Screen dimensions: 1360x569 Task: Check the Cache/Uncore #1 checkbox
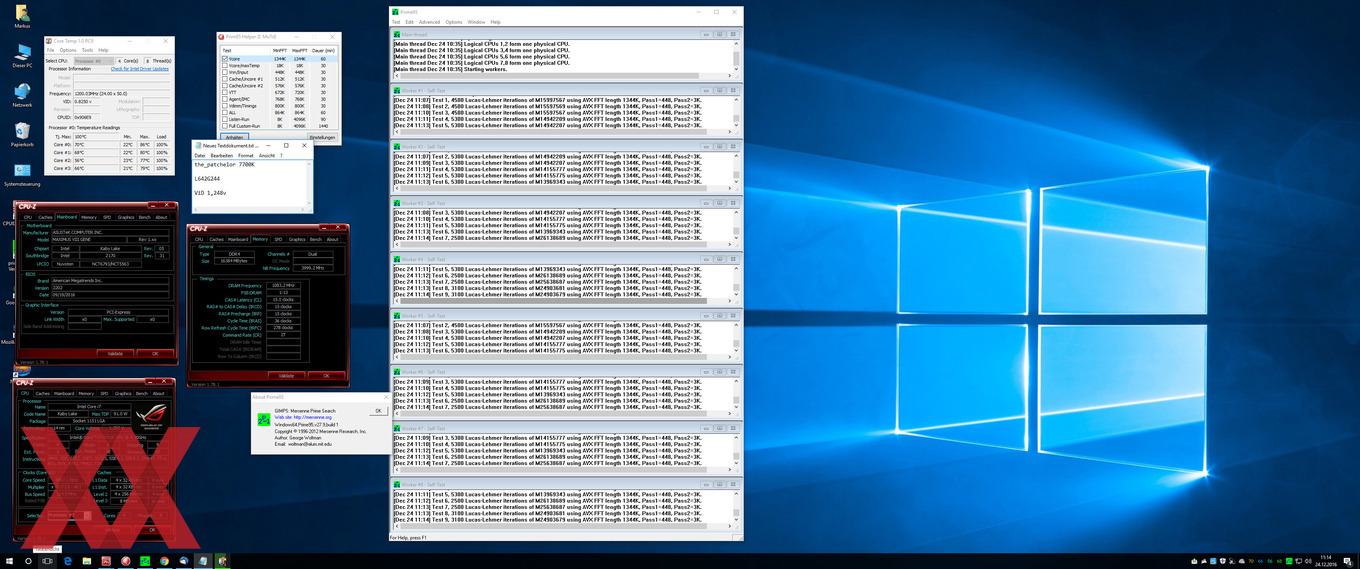tap(224, 79)
